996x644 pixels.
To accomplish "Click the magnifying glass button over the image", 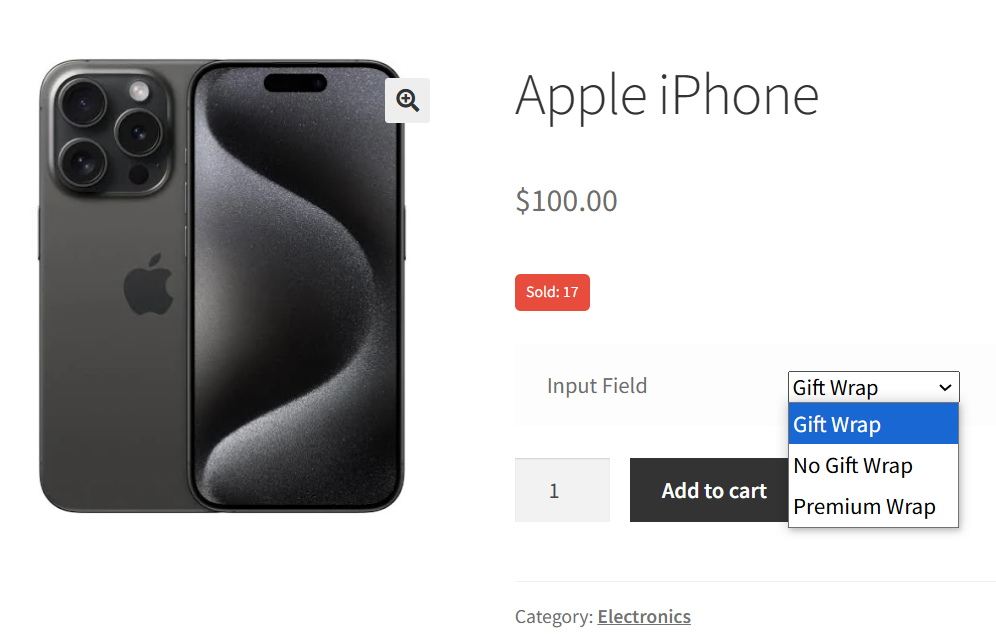I will pyautogui.click(x=407, y=100).
